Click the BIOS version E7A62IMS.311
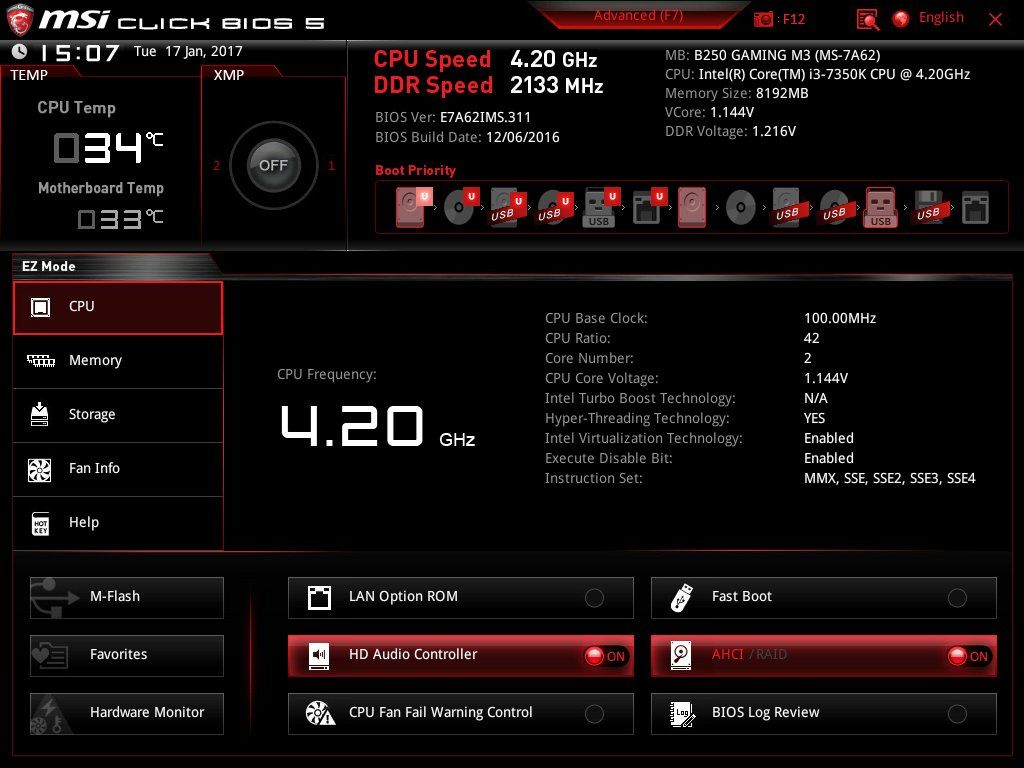 point(485,118)
